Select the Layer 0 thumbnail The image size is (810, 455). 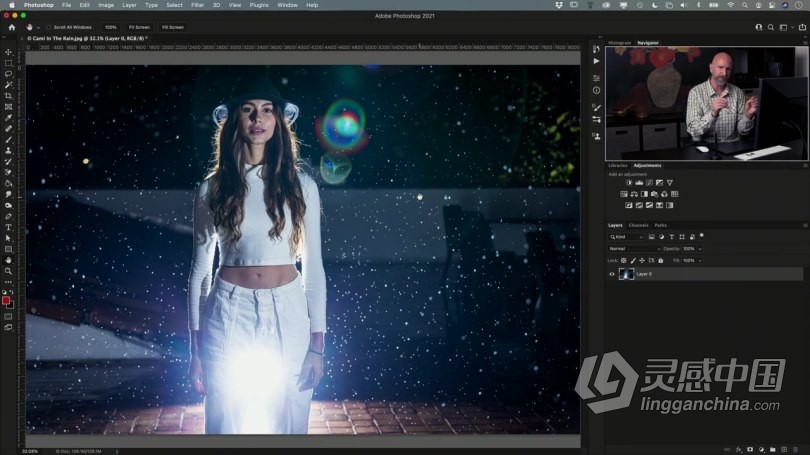(626, 273)
